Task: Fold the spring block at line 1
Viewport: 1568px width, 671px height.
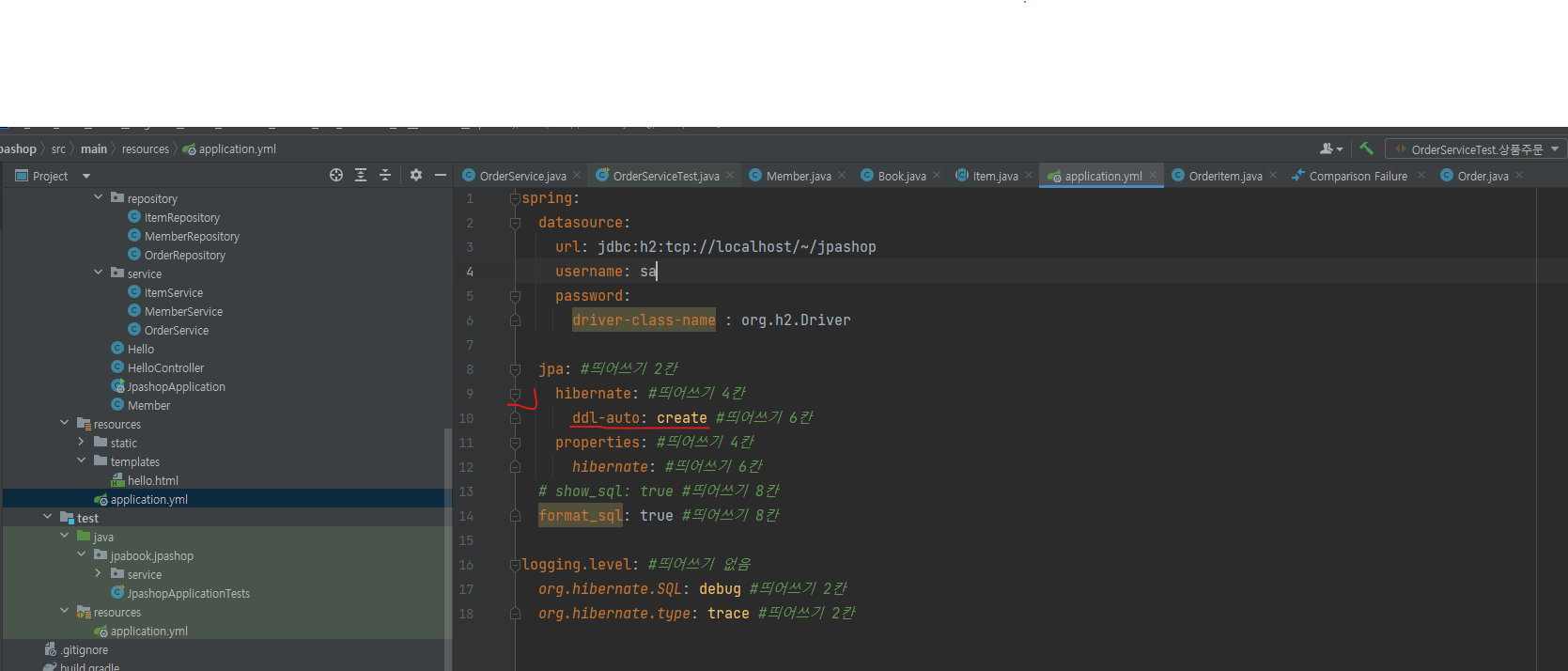Action: (x=515, y=198)
